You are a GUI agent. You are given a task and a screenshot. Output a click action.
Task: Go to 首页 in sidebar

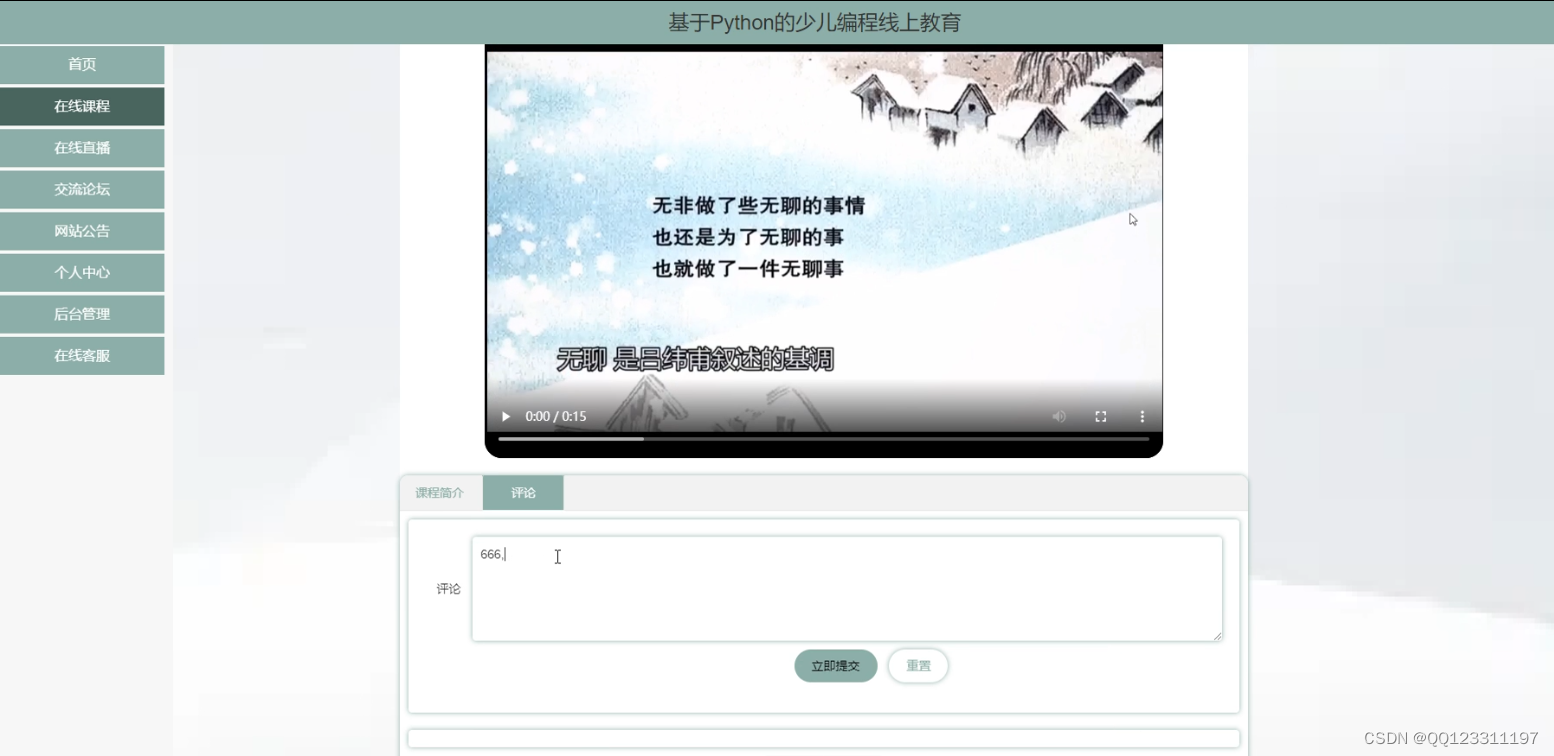tap(82, 64)
